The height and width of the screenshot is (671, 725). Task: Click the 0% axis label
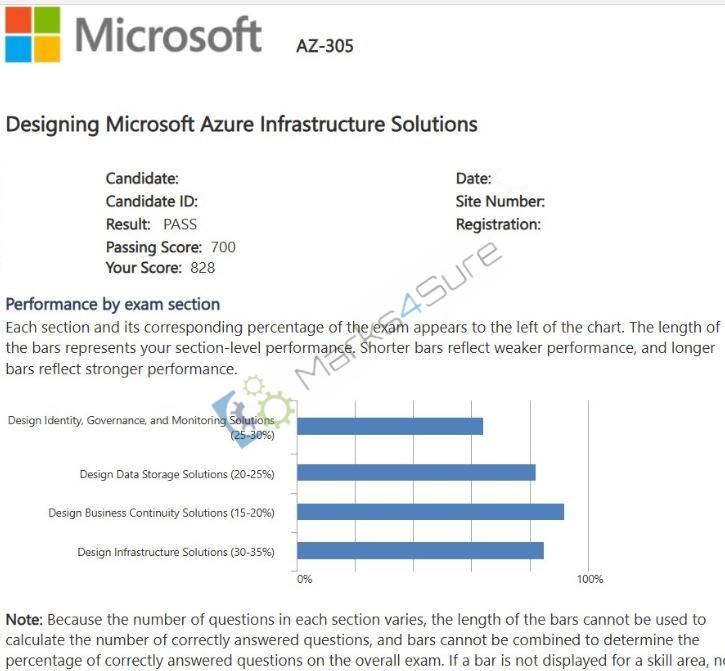pyautogui.click(x=305, y=579)
